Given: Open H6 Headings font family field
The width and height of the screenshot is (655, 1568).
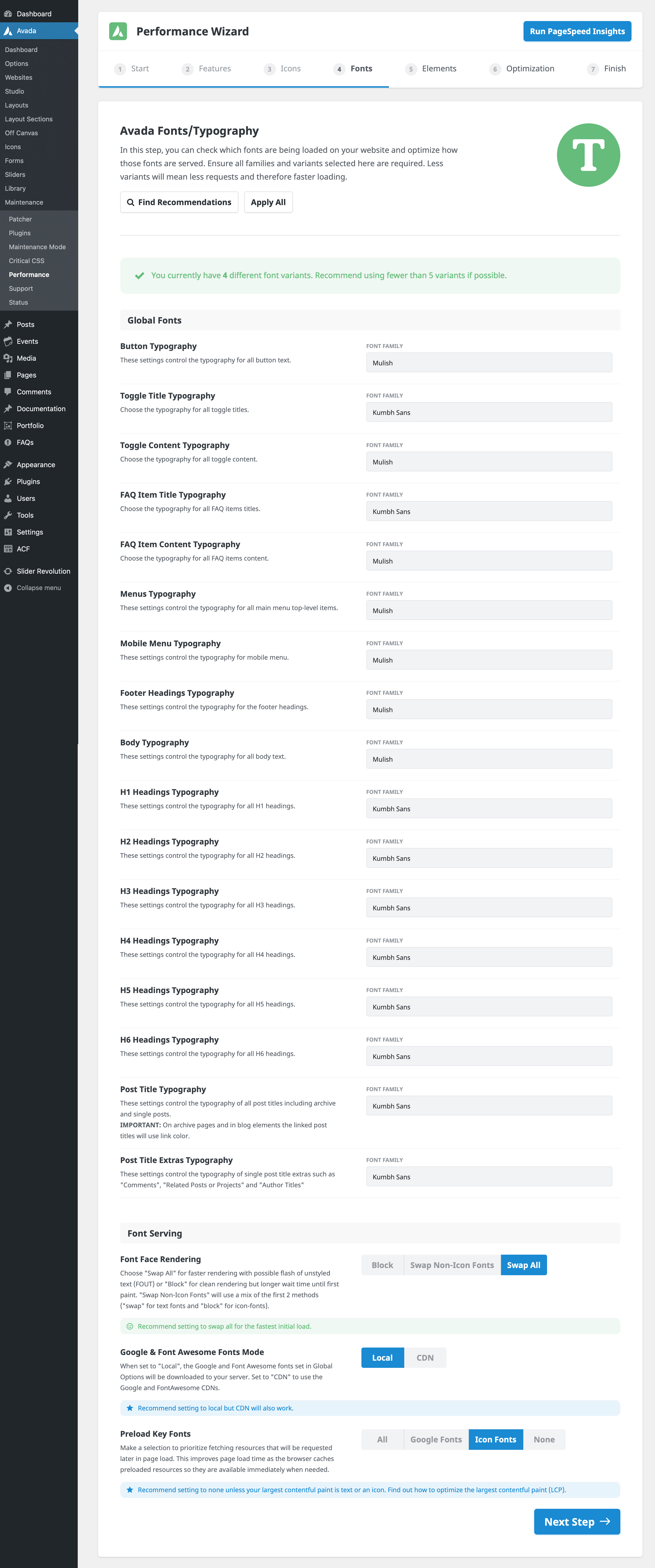Looking at the screenshot, I should click(x=489, y=1056).
